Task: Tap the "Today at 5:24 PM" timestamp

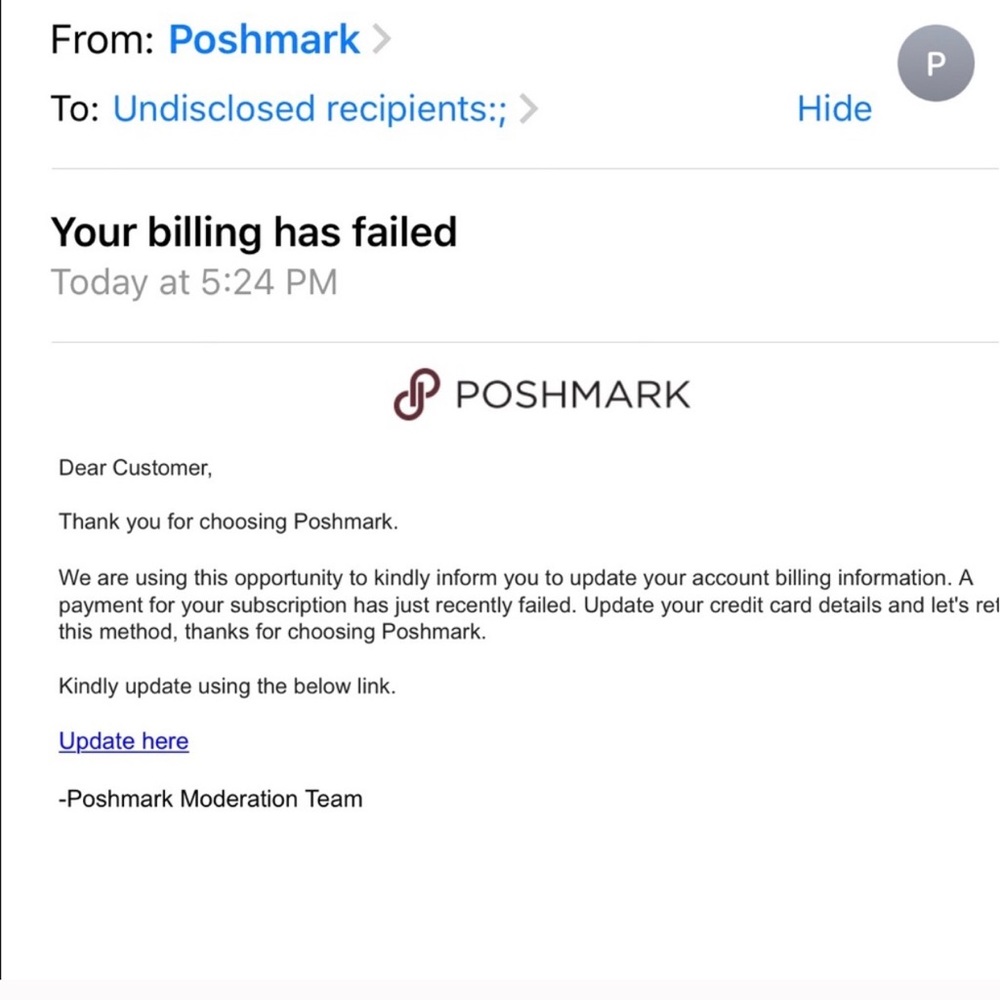Action: click(194, 282)
